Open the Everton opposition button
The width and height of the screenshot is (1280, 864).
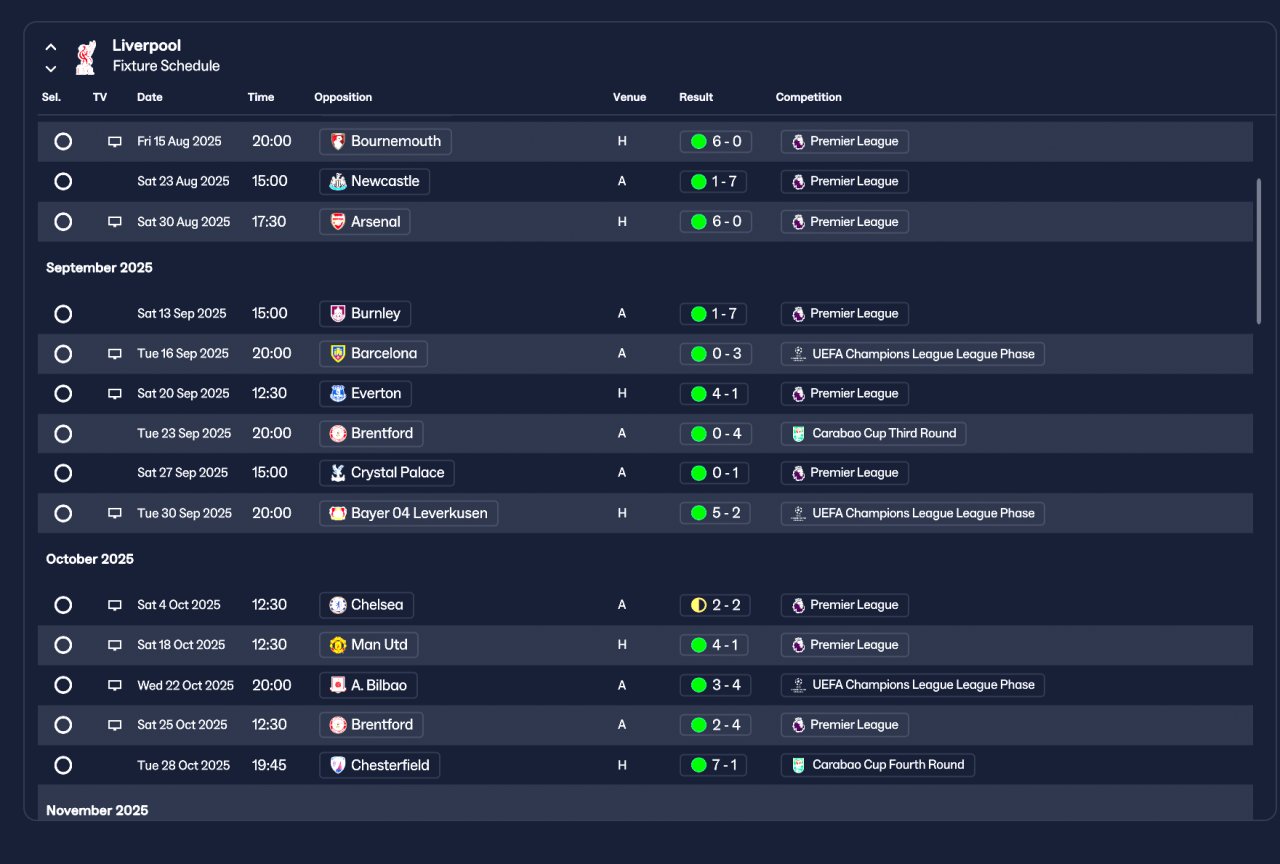365,393
